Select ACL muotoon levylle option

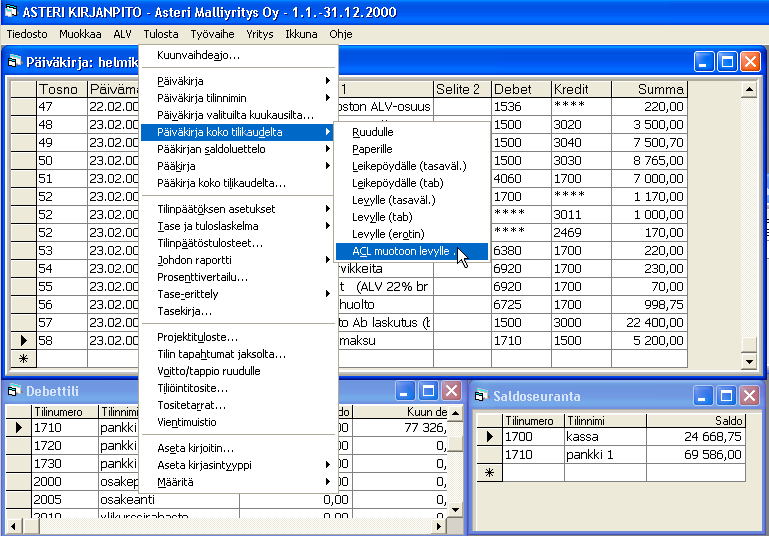pyautogui.click(x=412, y=252)
